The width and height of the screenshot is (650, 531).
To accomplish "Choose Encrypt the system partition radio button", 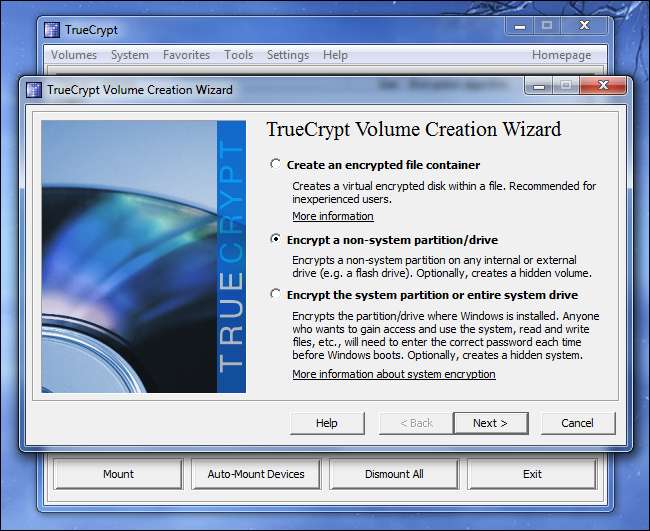I will click(276, 295).
